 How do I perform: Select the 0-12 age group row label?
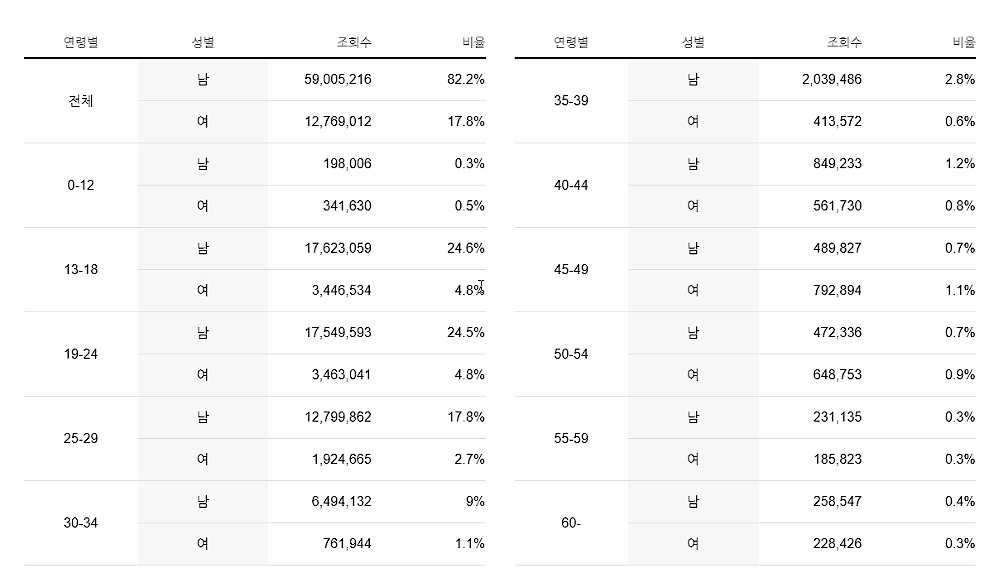pyautogui.click(x=81, y=185)
